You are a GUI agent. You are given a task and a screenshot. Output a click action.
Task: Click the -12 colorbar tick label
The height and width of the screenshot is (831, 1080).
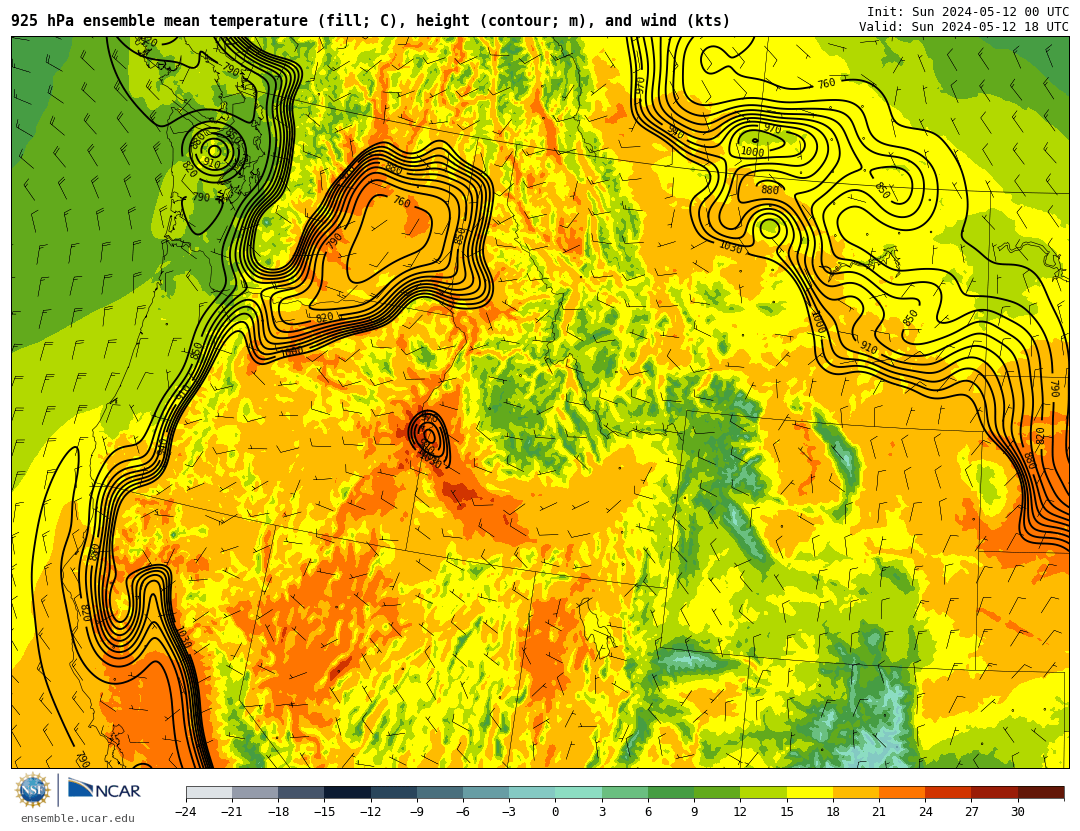pyautogui.click(x=371, y=812)
